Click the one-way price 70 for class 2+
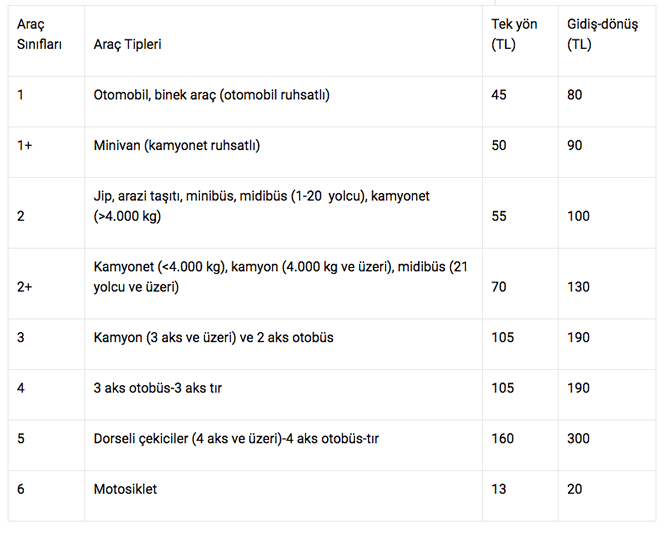670x536 pixels. point(499,288)
